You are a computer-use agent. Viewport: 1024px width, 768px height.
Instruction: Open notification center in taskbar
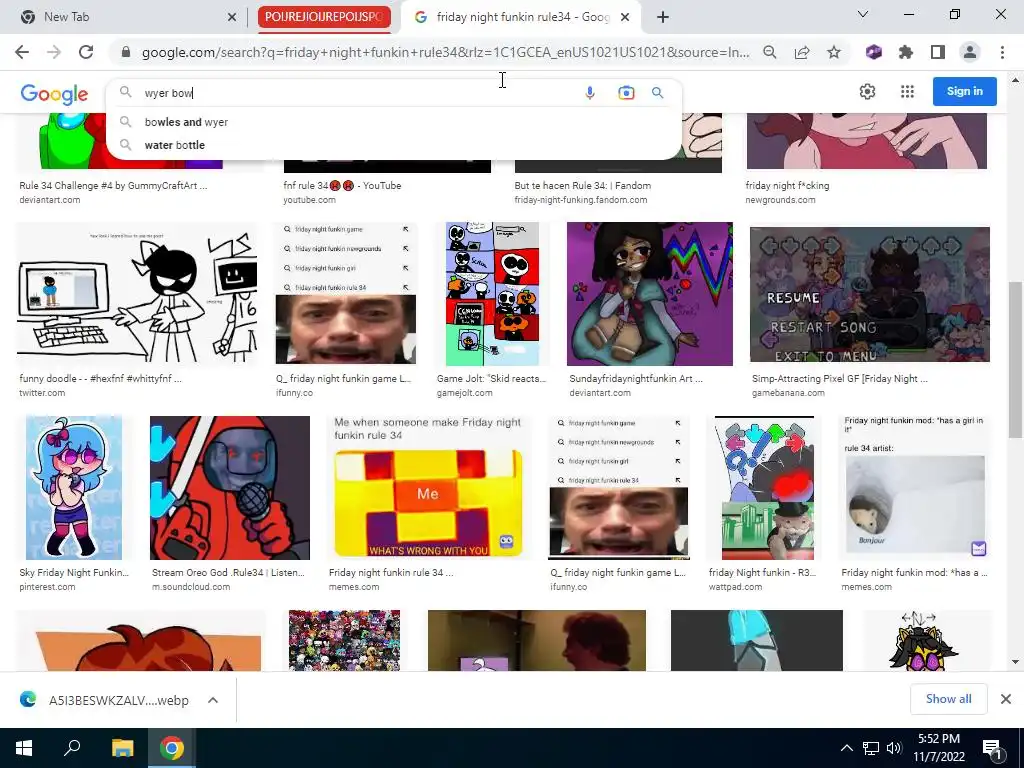tap(991, 748)
